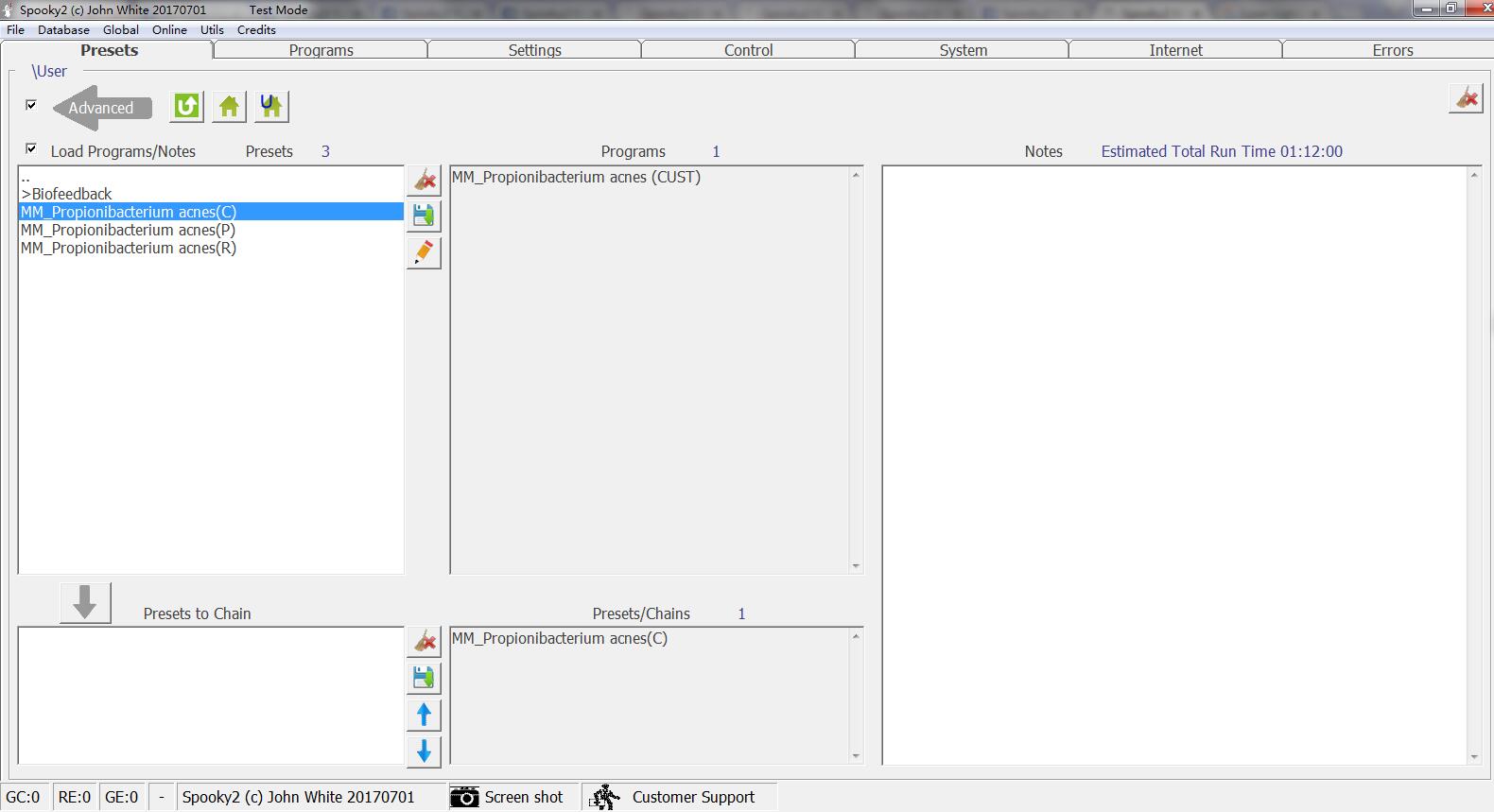This screenshot has width=1494, height=812.
Task: Move chain item up with blue up arrow
Action: point(424,715)
